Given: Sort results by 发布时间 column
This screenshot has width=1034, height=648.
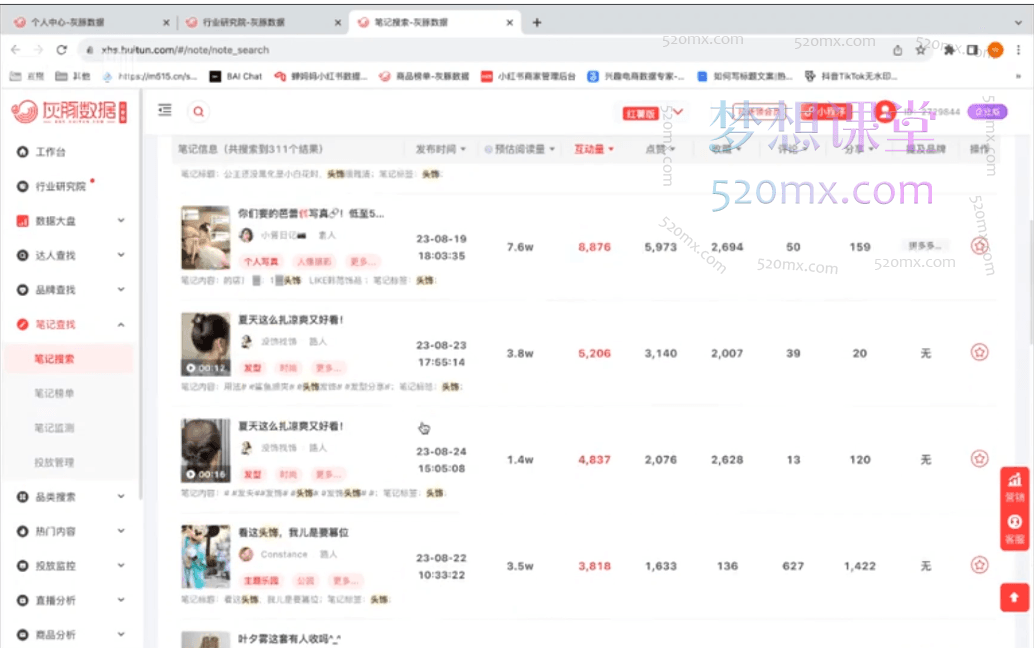Looking at the screenshot, I should [x=440, y=149].
